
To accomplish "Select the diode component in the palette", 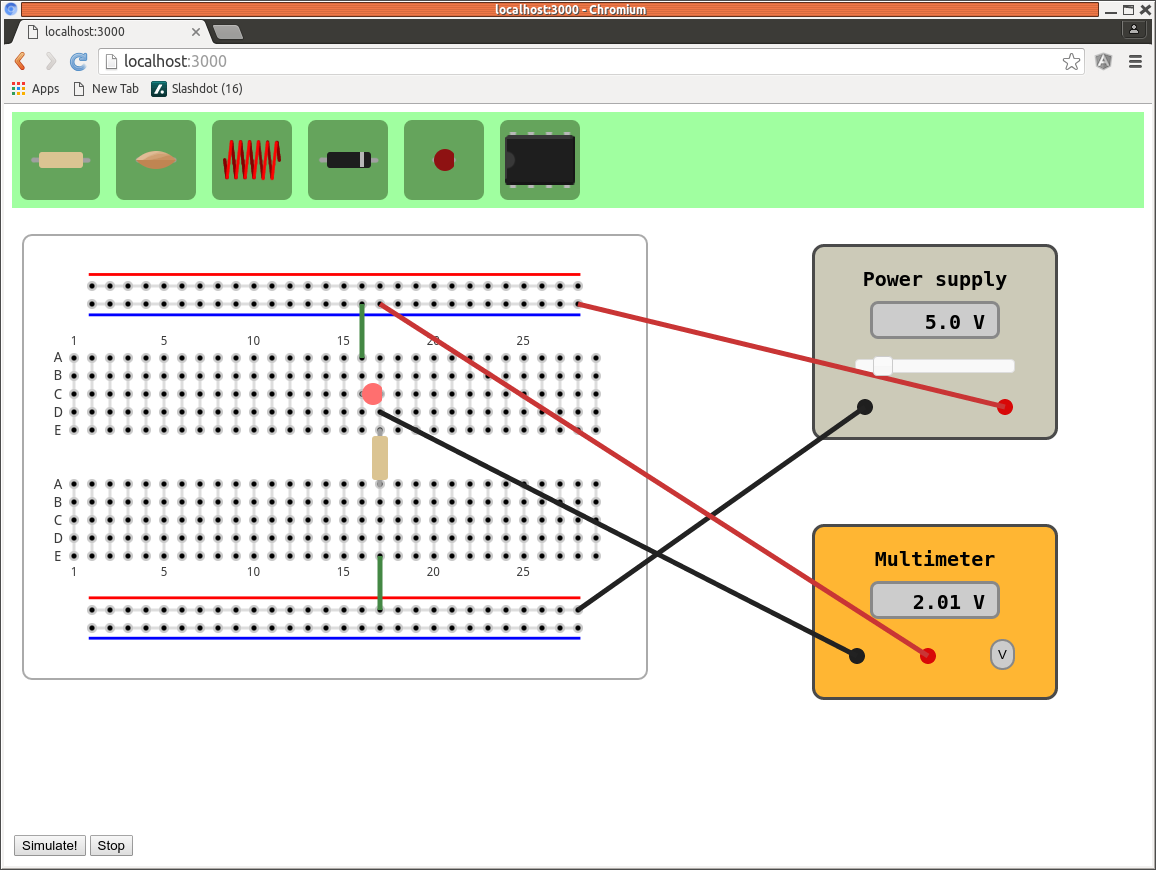I will [348, 160].
